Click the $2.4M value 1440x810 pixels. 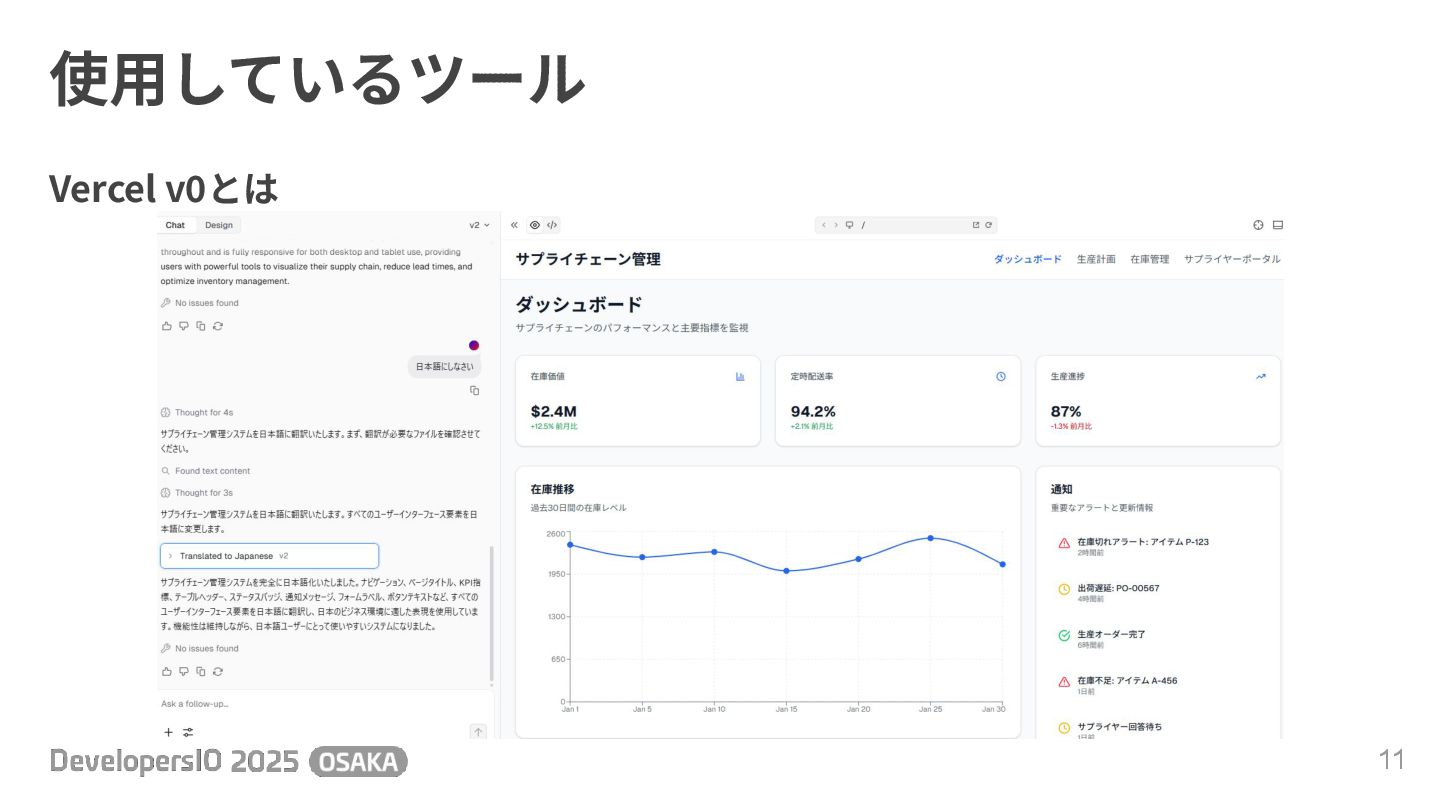tap(553, 411)
